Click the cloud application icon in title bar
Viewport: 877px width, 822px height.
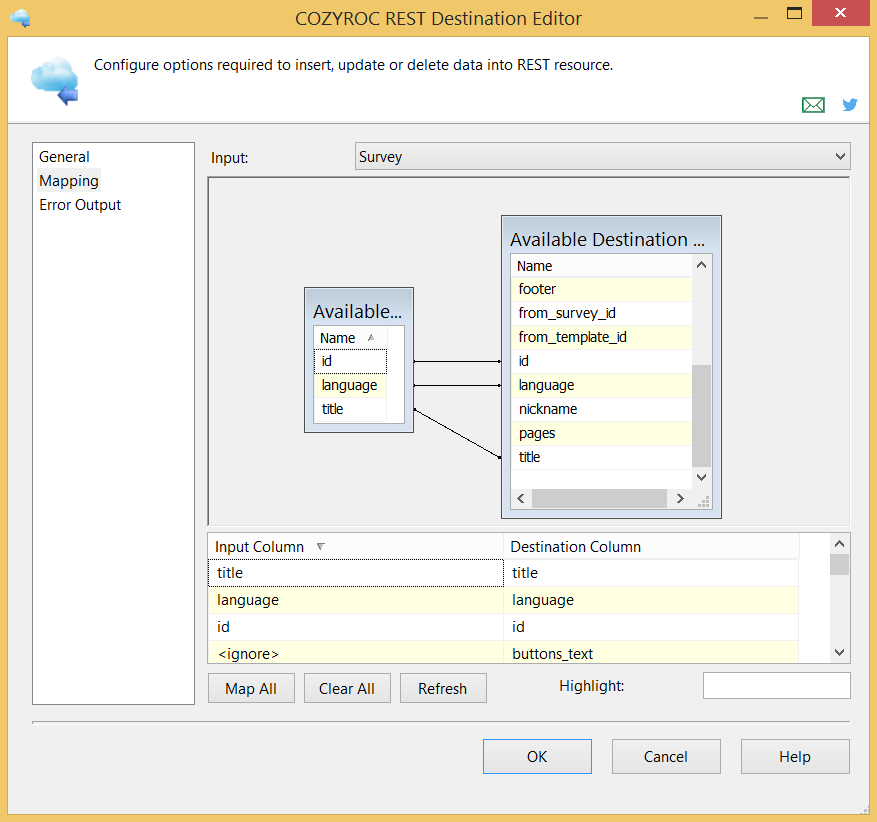20,18
